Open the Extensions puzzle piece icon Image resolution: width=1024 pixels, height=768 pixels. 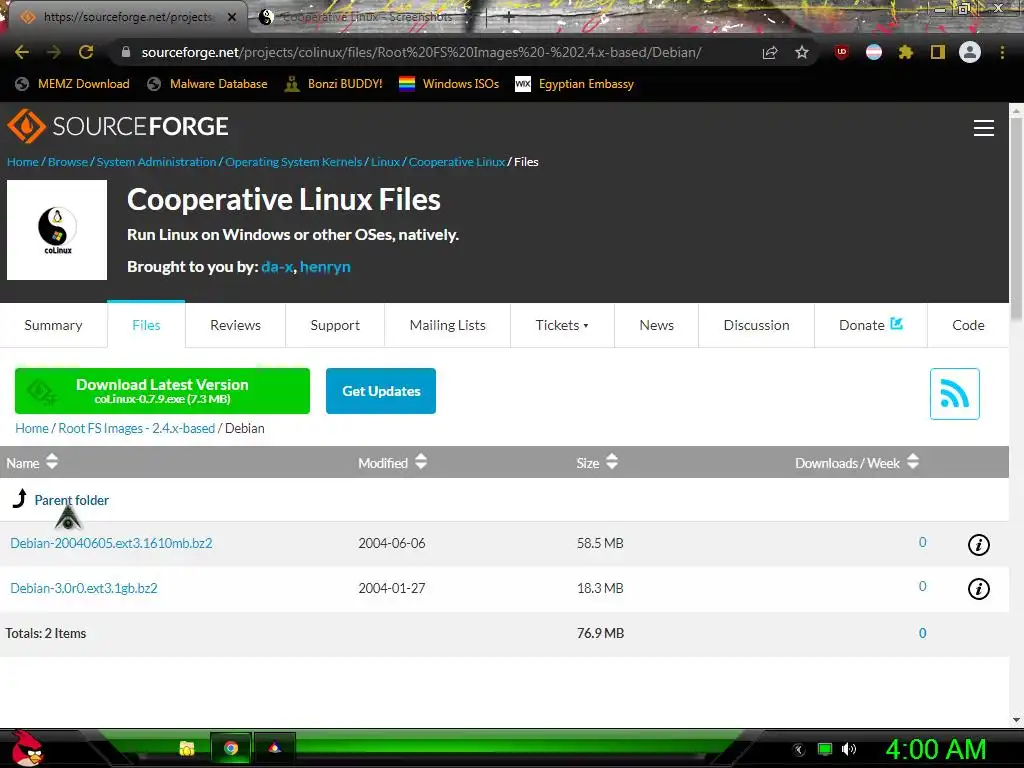click(x=906, y=52)
